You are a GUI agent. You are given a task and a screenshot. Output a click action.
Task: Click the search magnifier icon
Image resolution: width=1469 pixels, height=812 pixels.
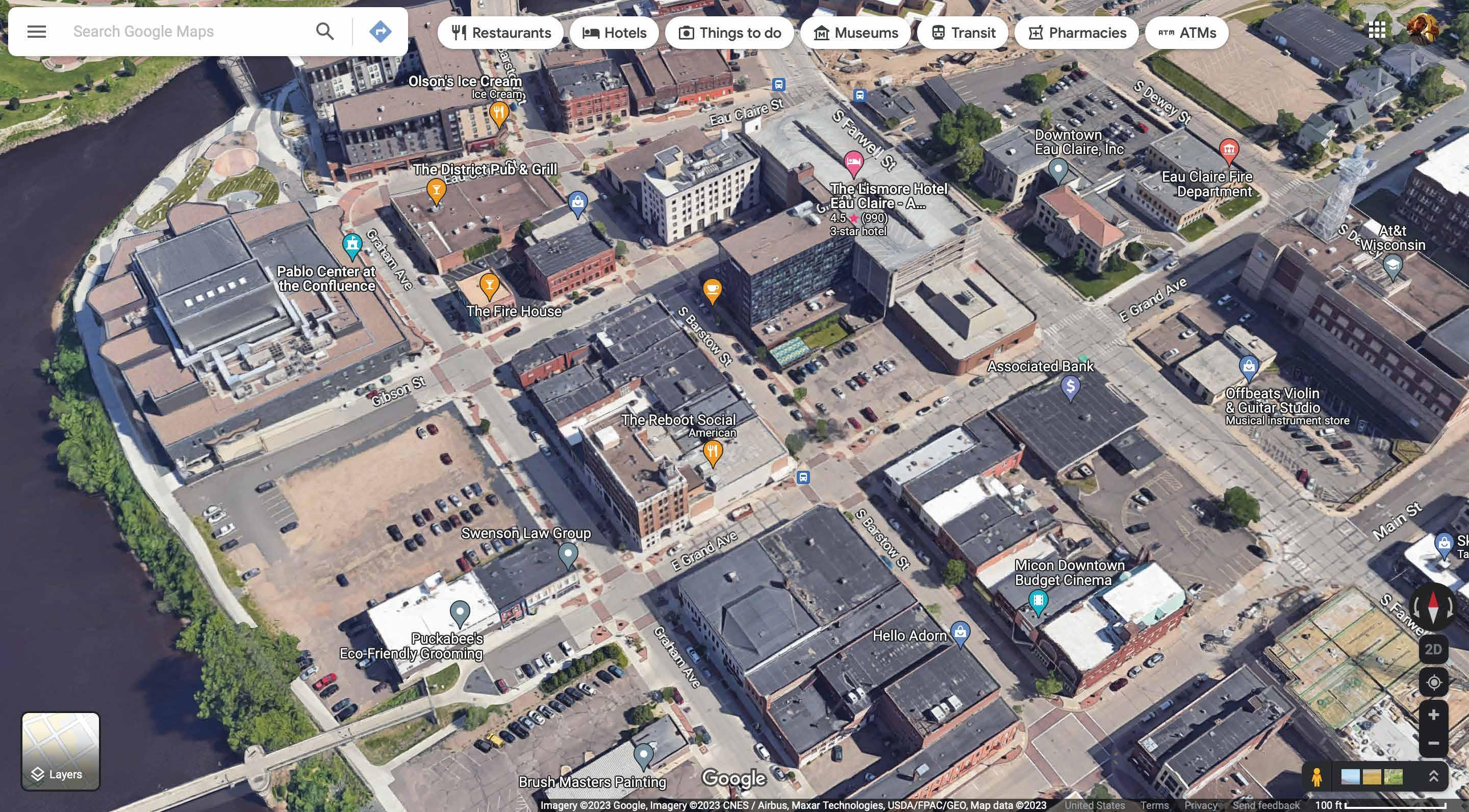click(324, 31)
